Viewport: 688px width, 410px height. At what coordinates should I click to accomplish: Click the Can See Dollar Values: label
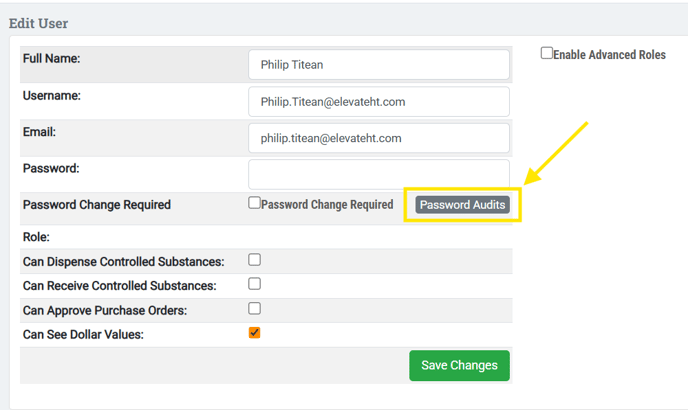click(83, 334)
